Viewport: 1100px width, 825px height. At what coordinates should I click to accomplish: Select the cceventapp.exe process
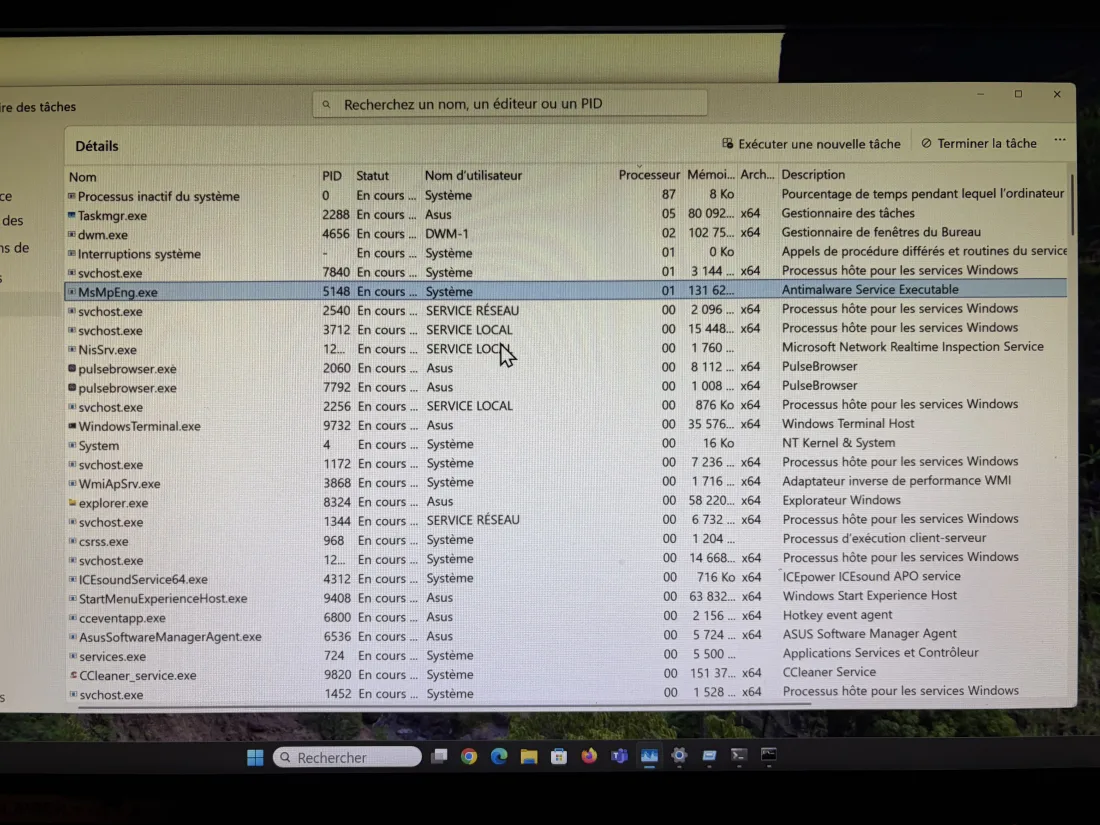coord(565,617)
